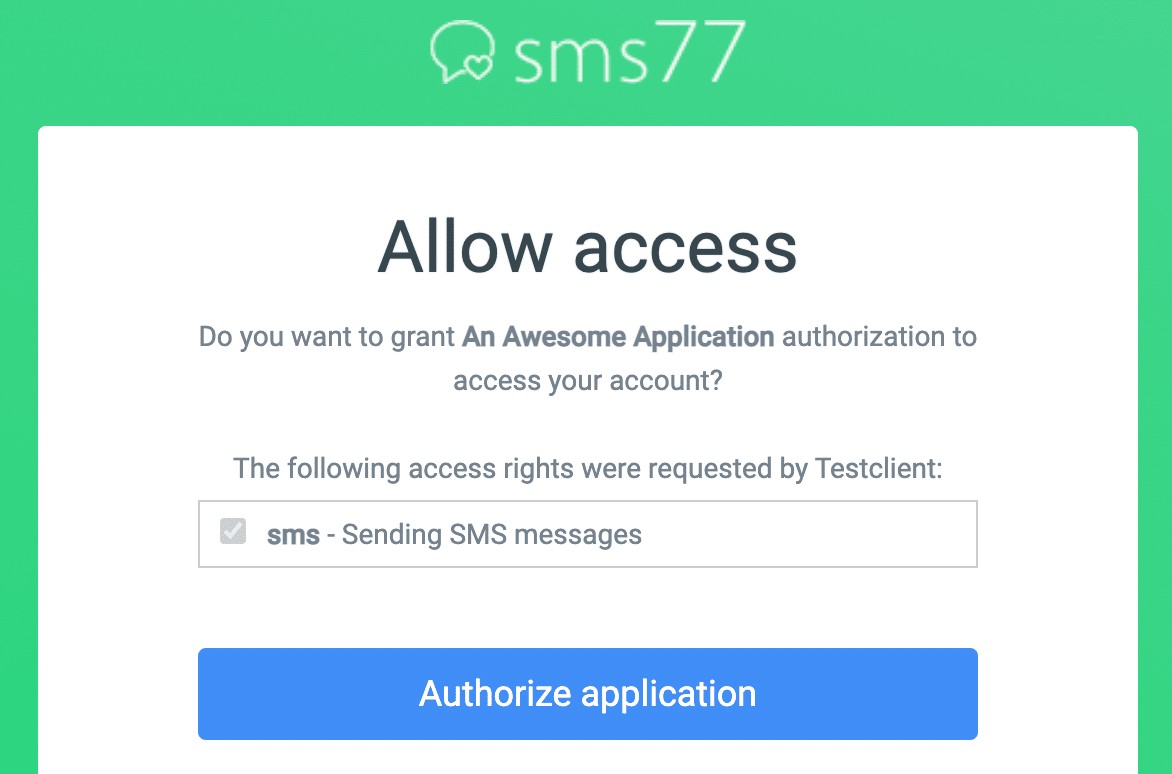Image resolution: width=1172 pixels, height=774 pixels.
Task: Click the sms77 speech bubble heart icon
Action: pyautogui.click(x=463, y=52)
